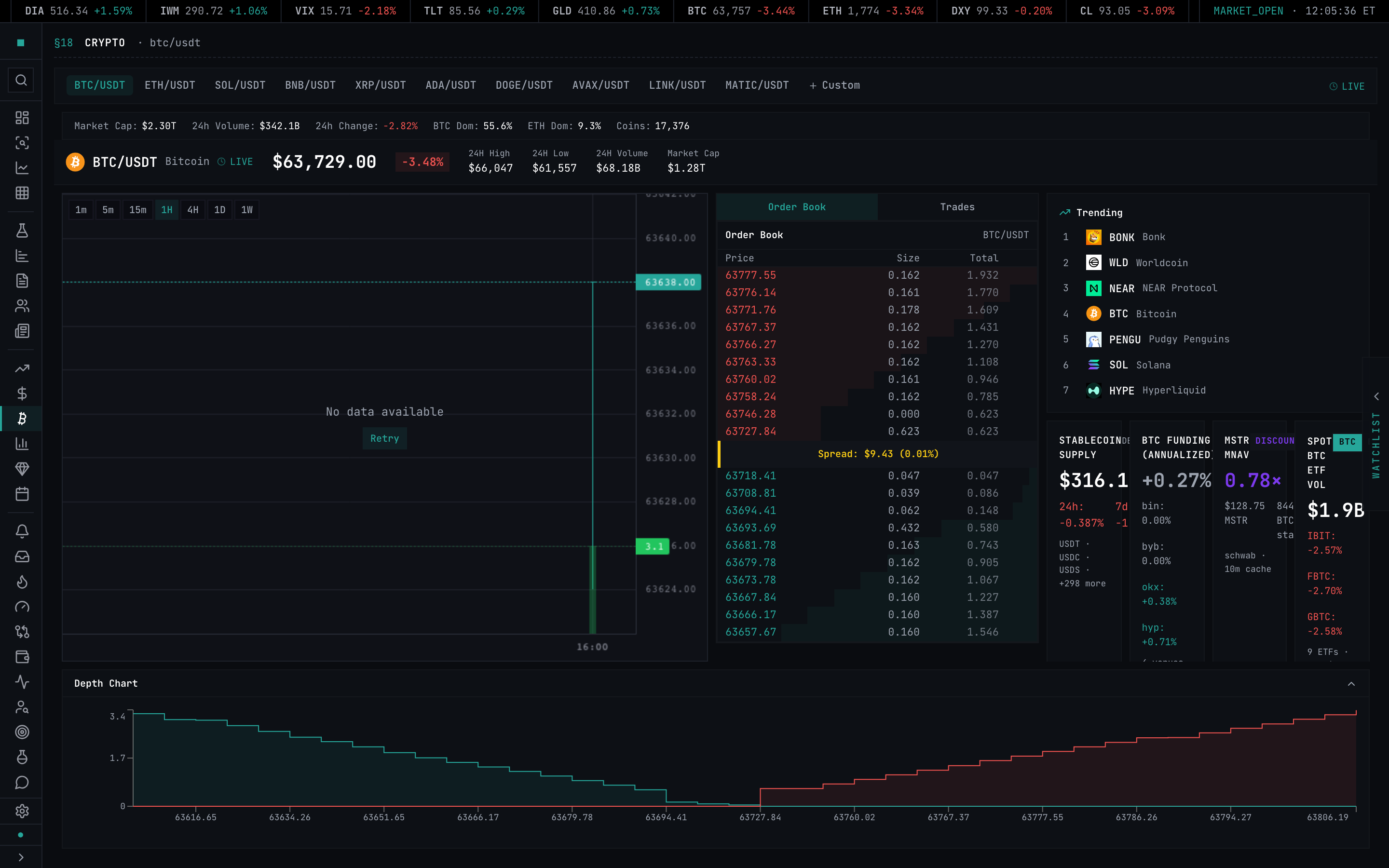Image resolution: width=1389 pixels, height=868 pixels.
Task: Open the wallet icon in the sidebar
Action: coord(22,657)
